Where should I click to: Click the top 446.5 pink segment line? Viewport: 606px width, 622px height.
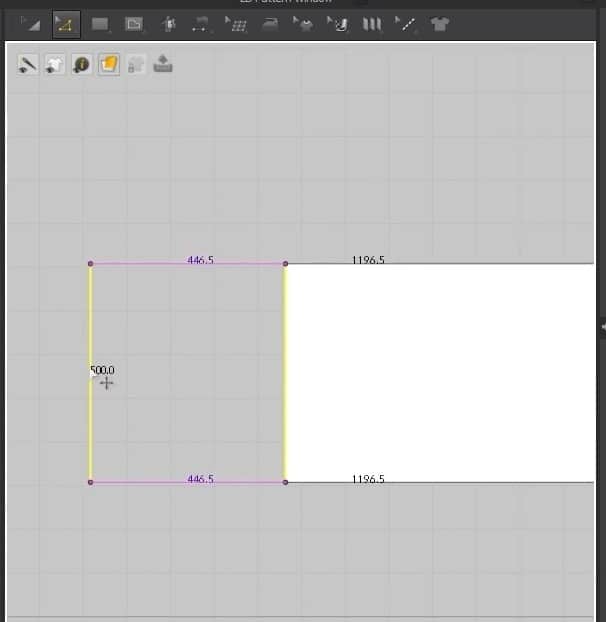(x=188, y=263)
